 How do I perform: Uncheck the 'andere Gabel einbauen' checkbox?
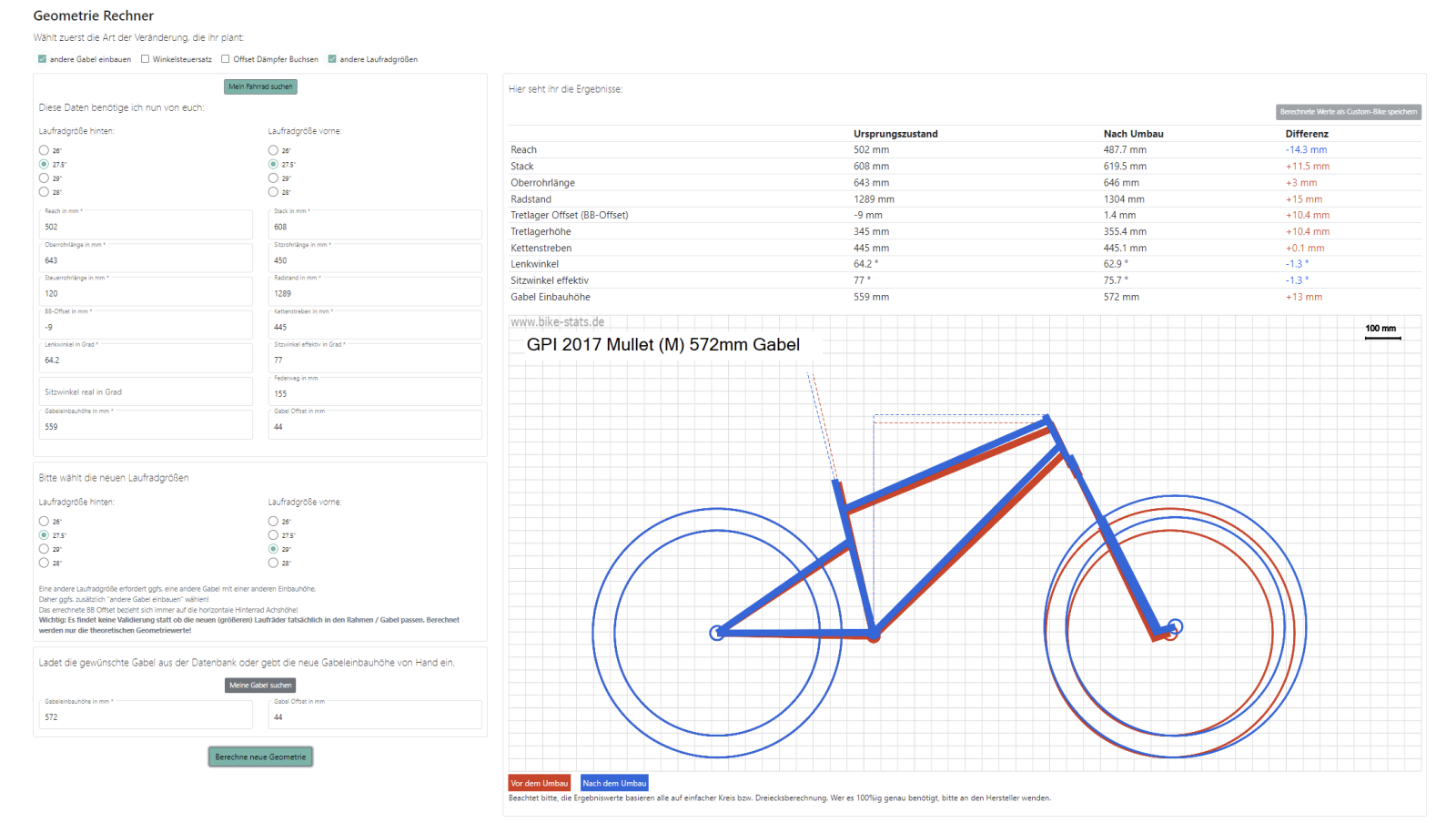coord(42,59)
